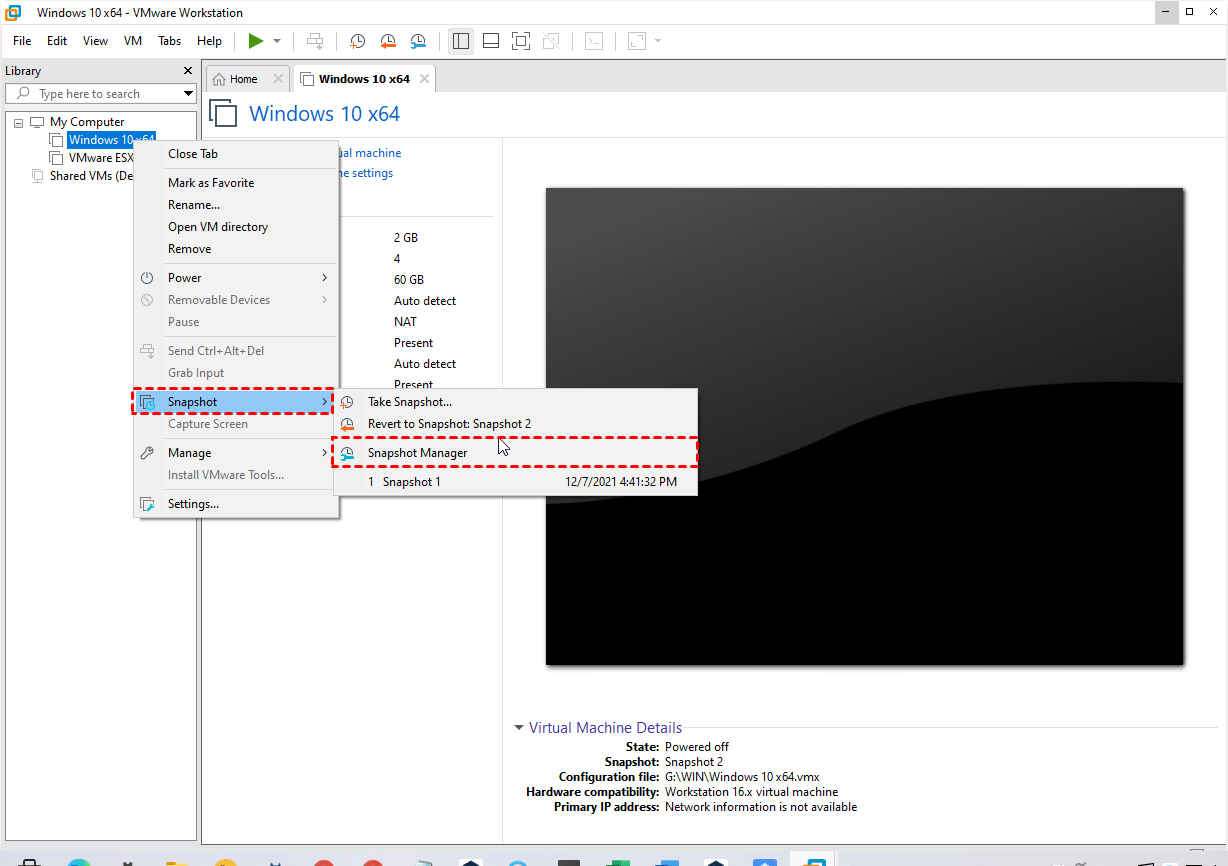Enter full screen mode icon

tap(520, 41)
